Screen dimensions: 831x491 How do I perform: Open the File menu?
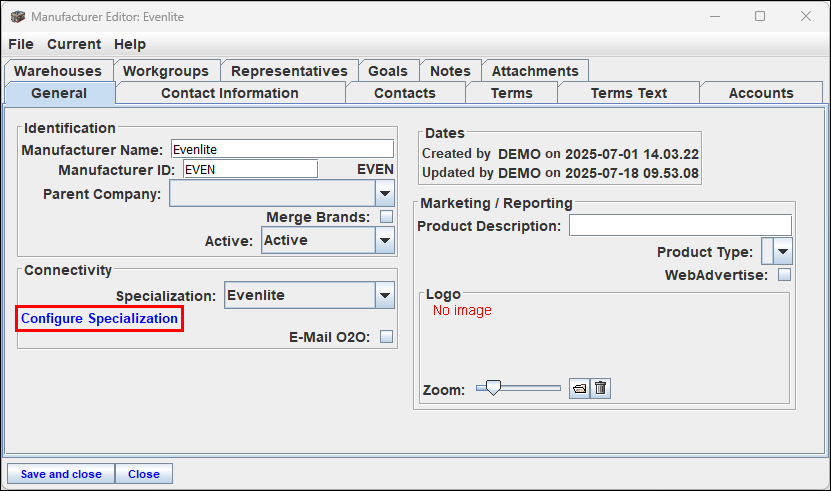click(x=21, y=44)
